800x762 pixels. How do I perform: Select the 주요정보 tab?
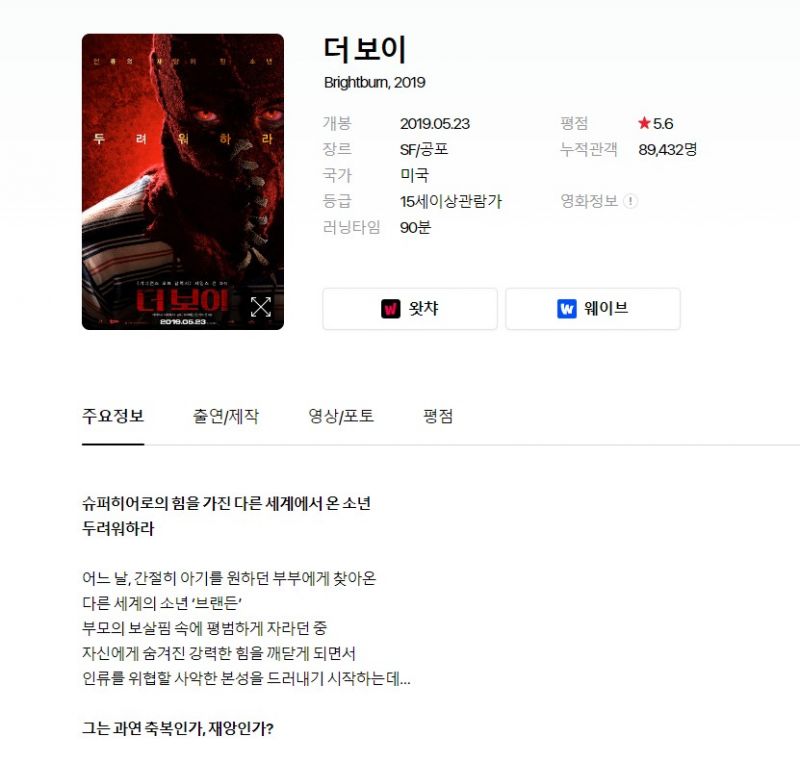[x=113, y=416]
